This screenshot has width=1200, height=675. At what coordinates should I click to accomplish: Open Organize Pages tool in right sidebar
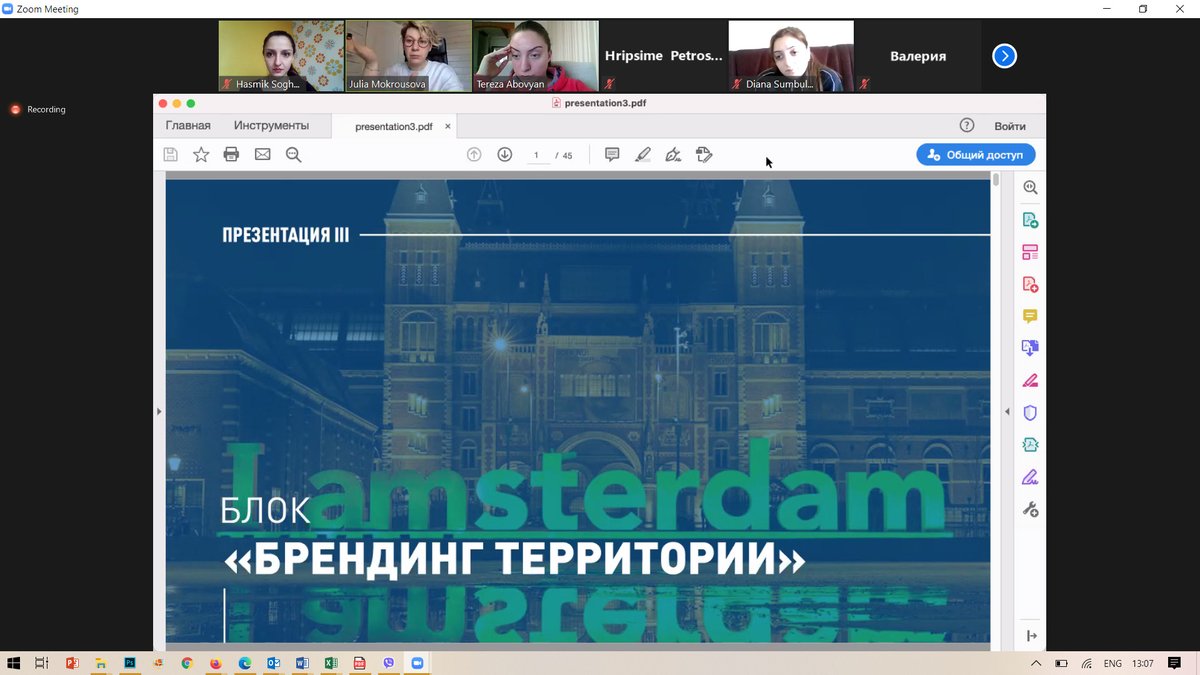pos(1030,252)
